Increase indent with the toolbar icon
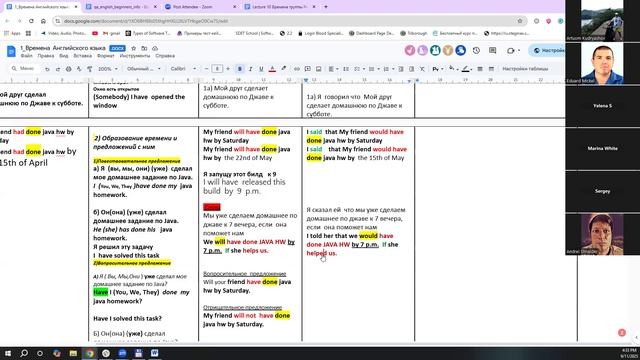Image resolution: width=640 pixels, height=360 pixels. point(411,69)
